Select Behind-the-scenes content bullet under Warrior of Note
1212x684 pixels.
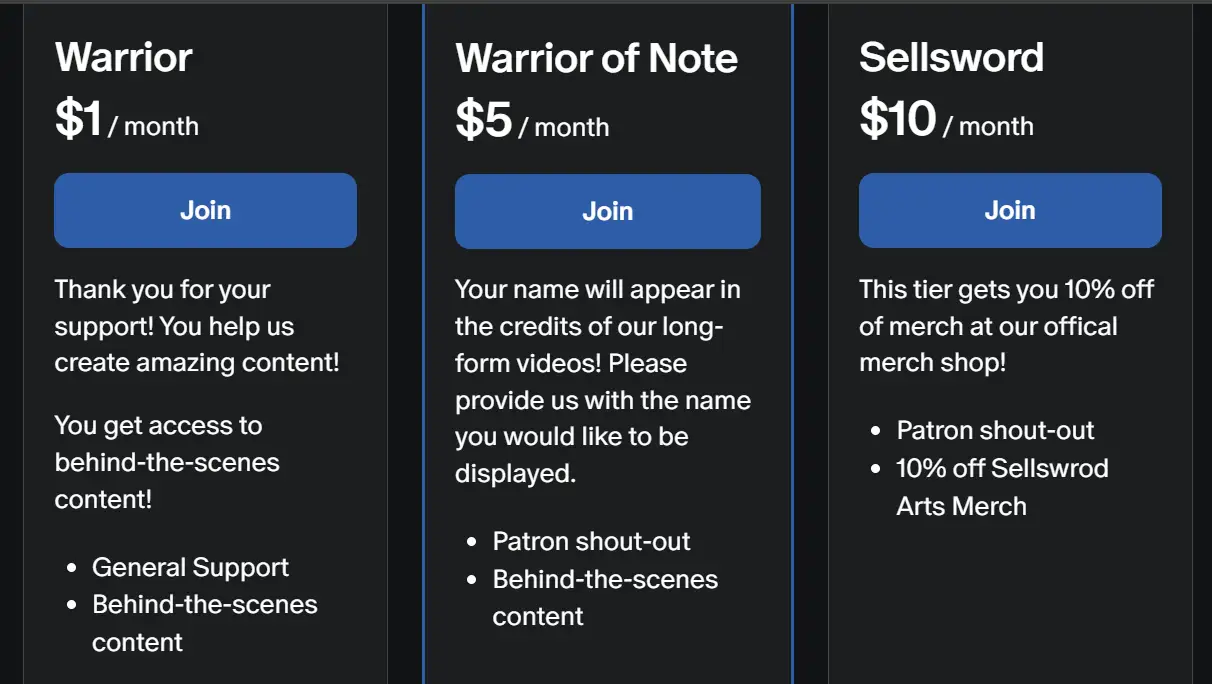point(605,597)
